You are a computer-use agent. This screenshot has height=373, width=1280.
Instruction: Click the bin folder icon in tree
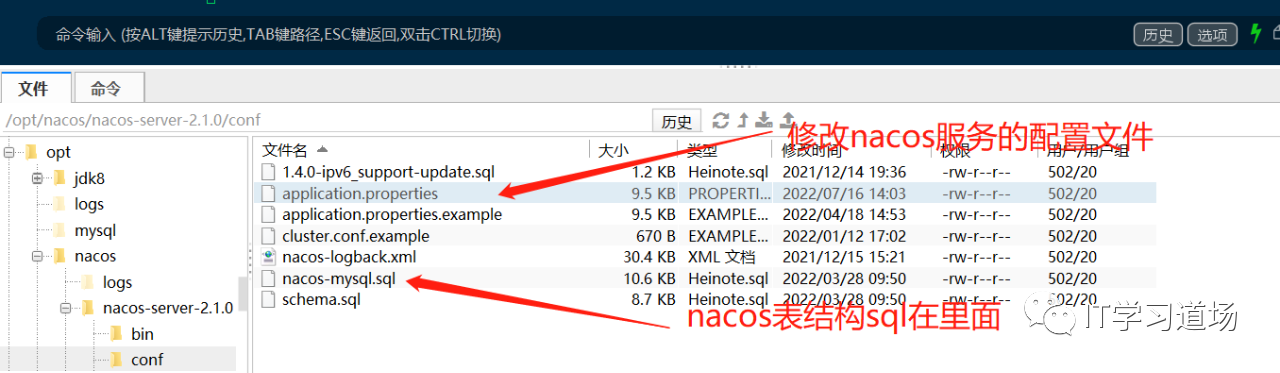pyautogui.click(x=115, y=334)
